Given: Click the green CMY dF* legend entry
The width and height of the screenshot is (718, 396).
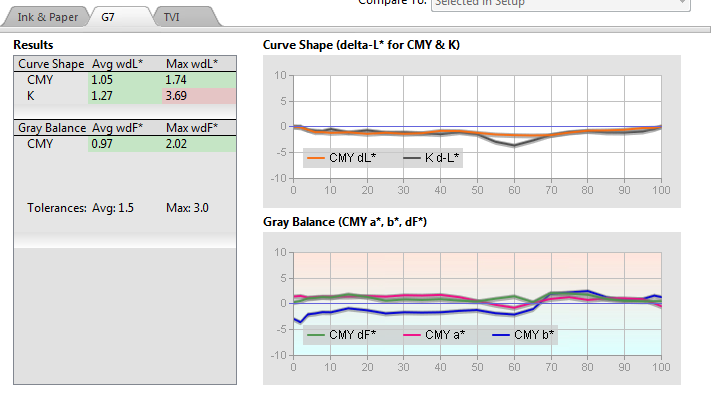Looking at the screenshot, I should (342, 335).
